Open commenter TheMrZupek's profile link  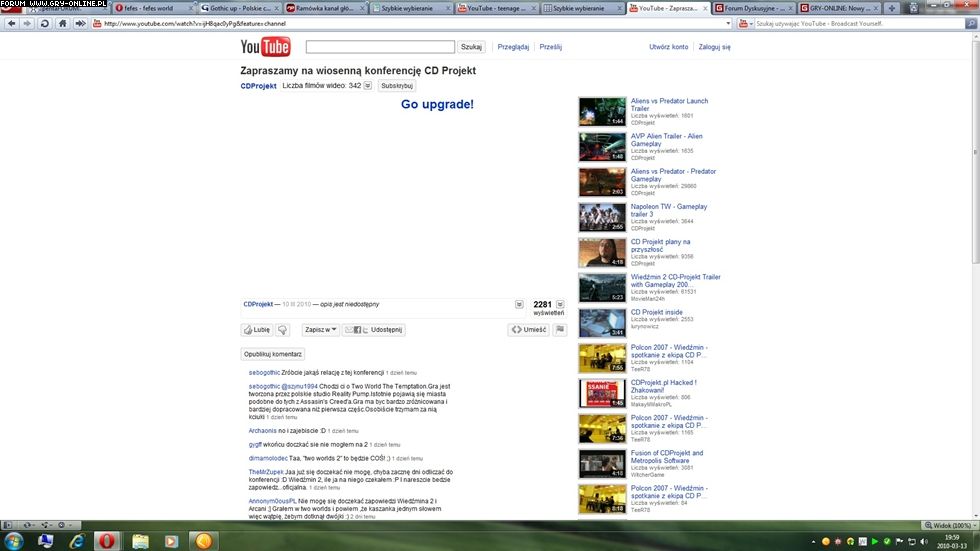(x=266, y=472)
